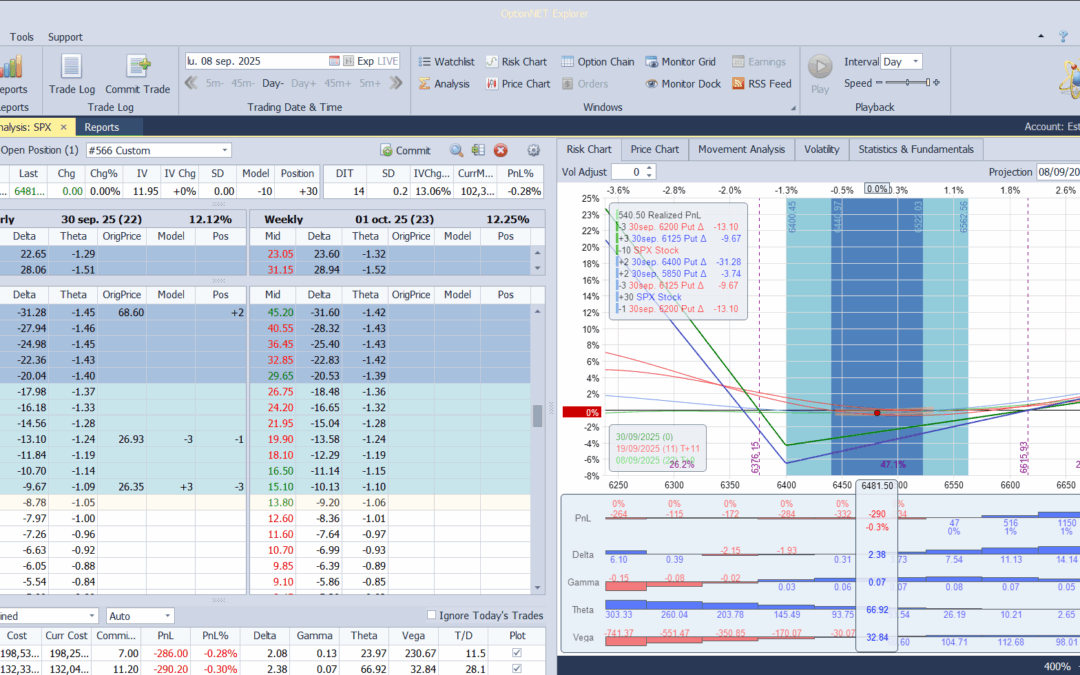Select the Risk Chart tab
Screen dimensions: 1080x675
point(589,149)
